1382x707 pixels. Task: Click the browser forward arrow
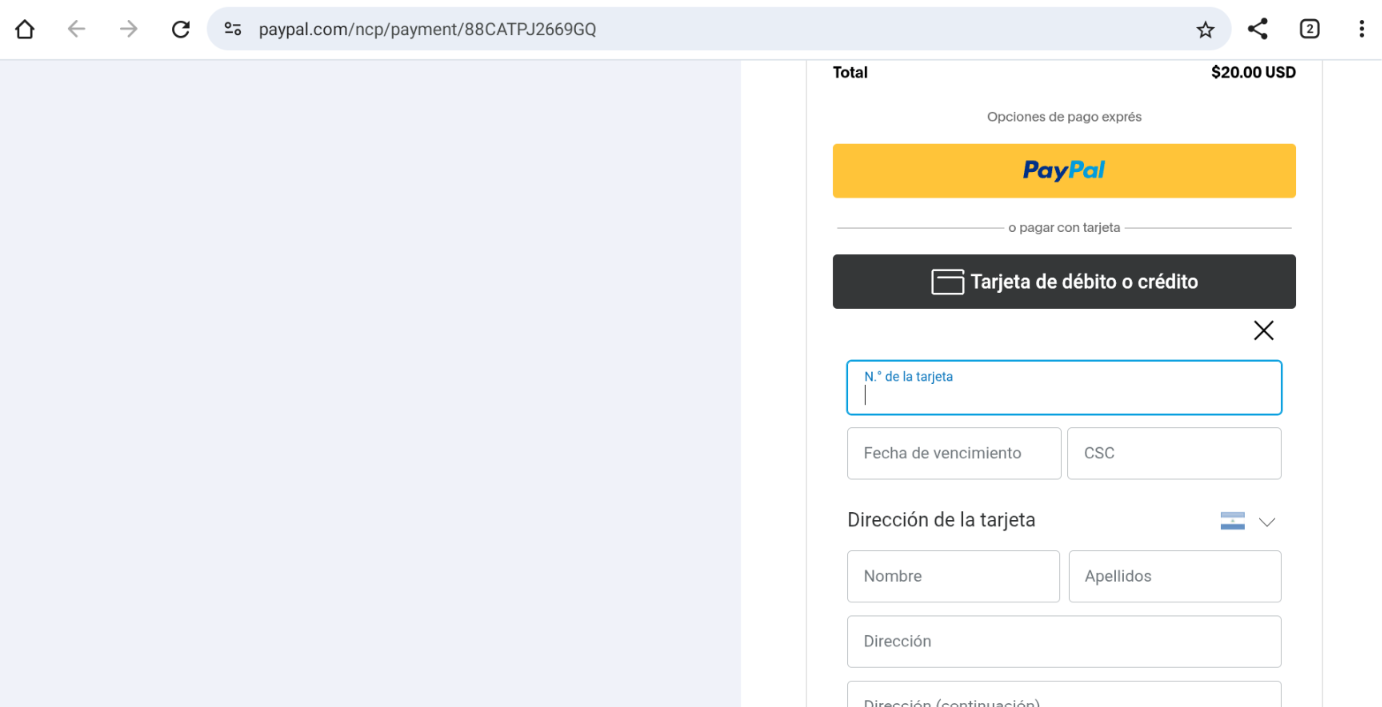coord(128,29)
